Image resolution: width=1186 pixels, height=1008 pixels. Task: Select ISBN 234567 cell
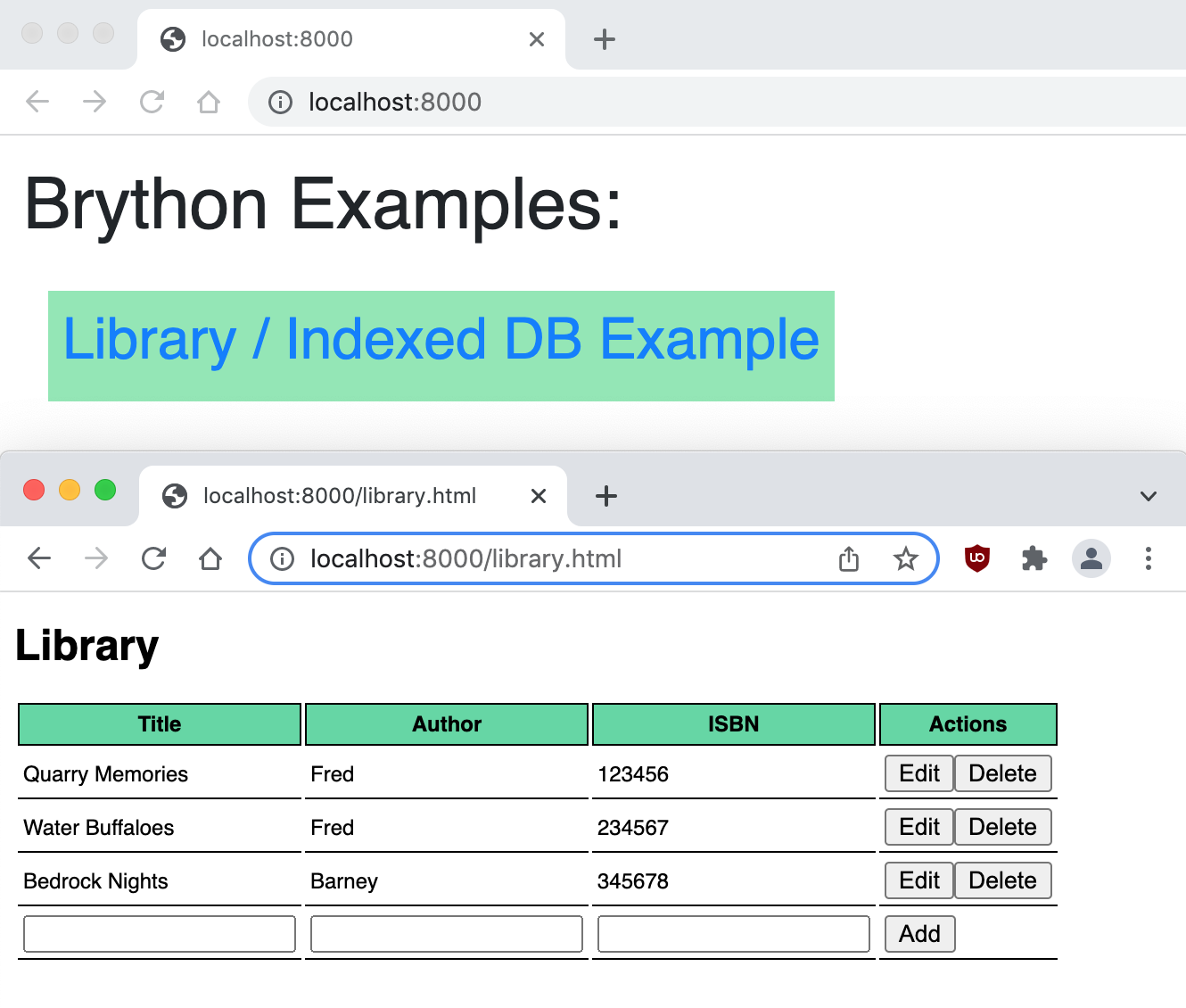pyautogui.click(x=734, y=827)
